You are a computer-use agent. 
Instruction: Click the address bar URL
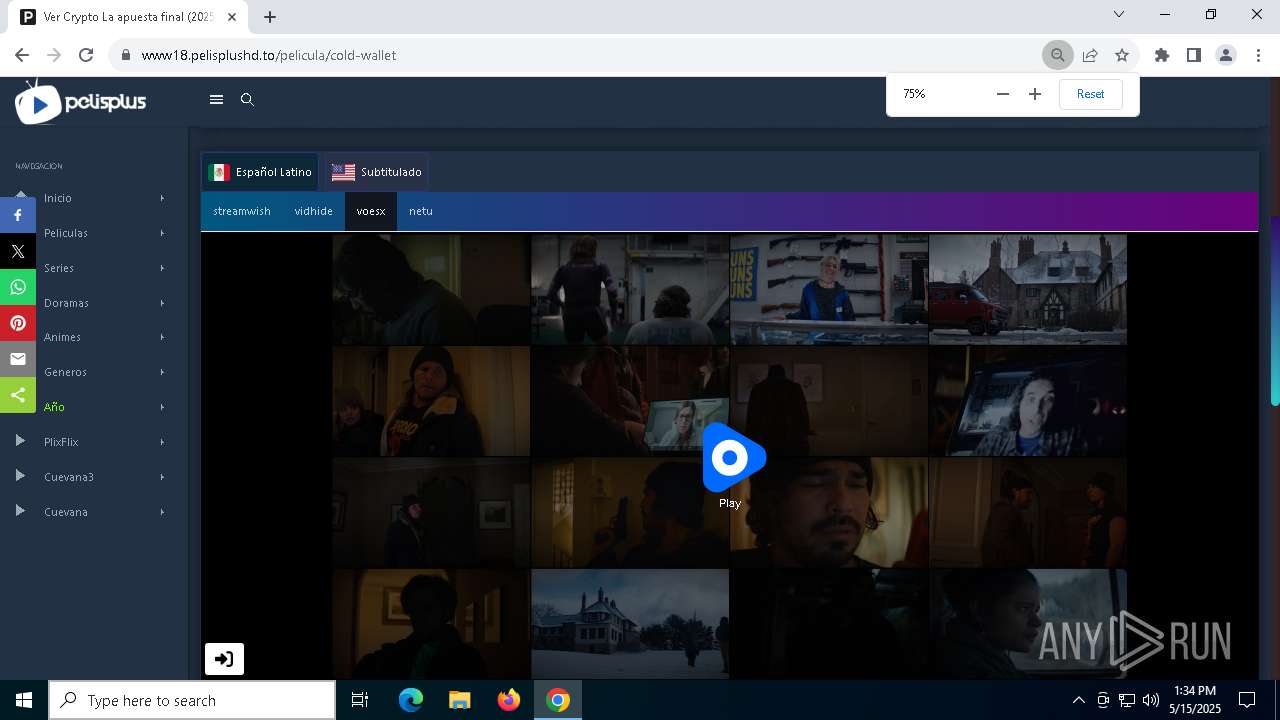[x=269, y=55]
